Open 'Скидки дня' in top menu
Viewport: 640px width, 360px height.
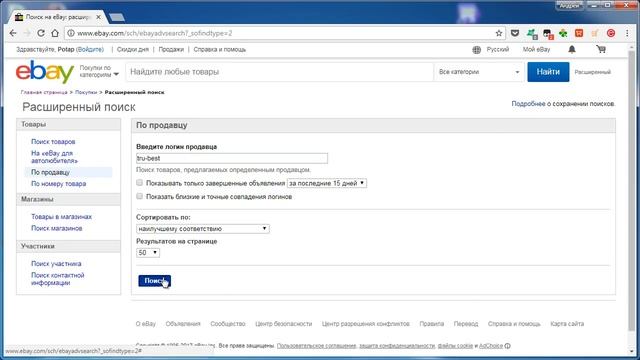click(133, 49)
